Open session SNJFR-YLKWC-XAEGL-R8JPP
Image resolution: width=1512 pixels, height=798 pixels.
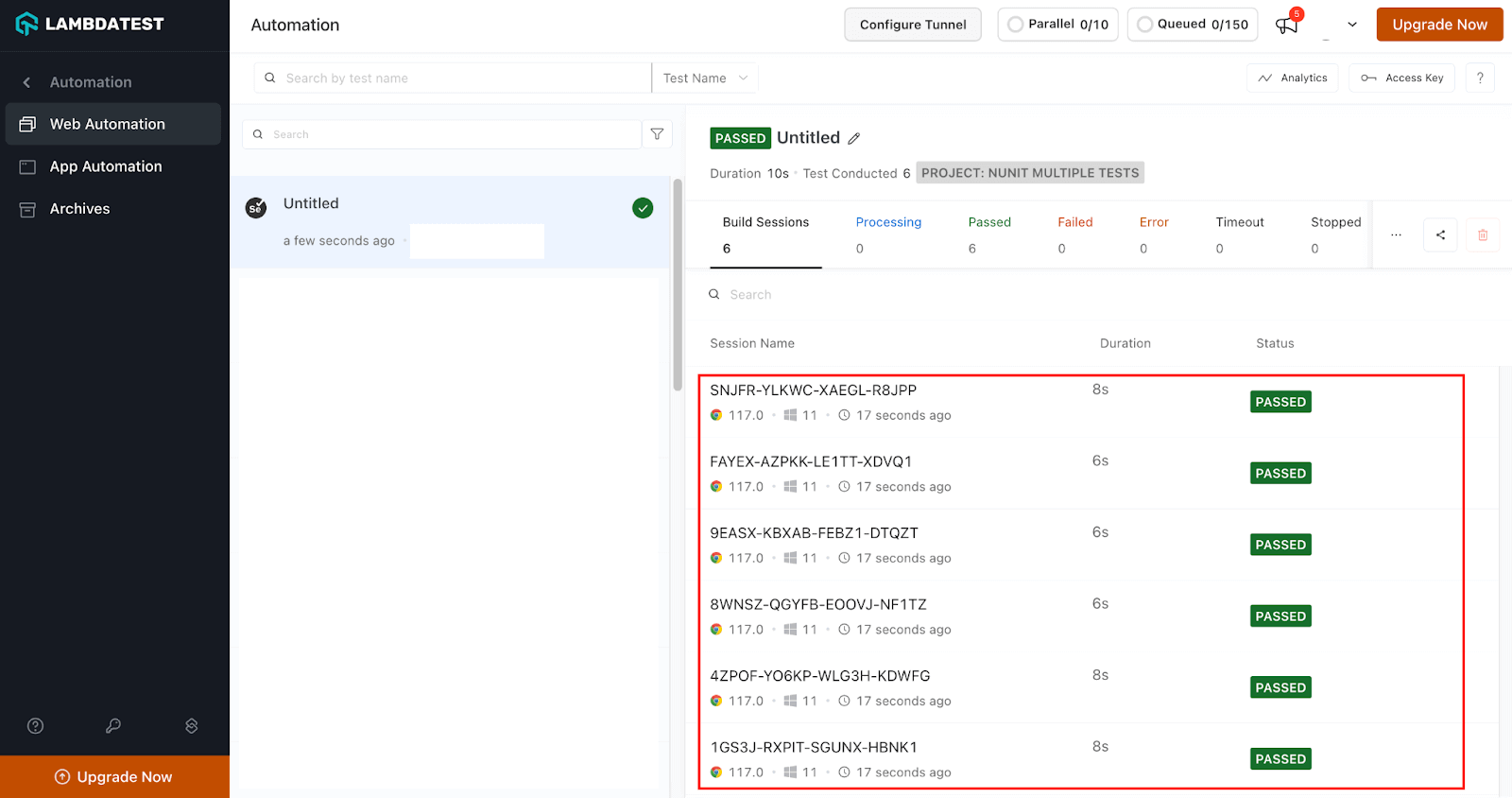click(x=813, y=390)
